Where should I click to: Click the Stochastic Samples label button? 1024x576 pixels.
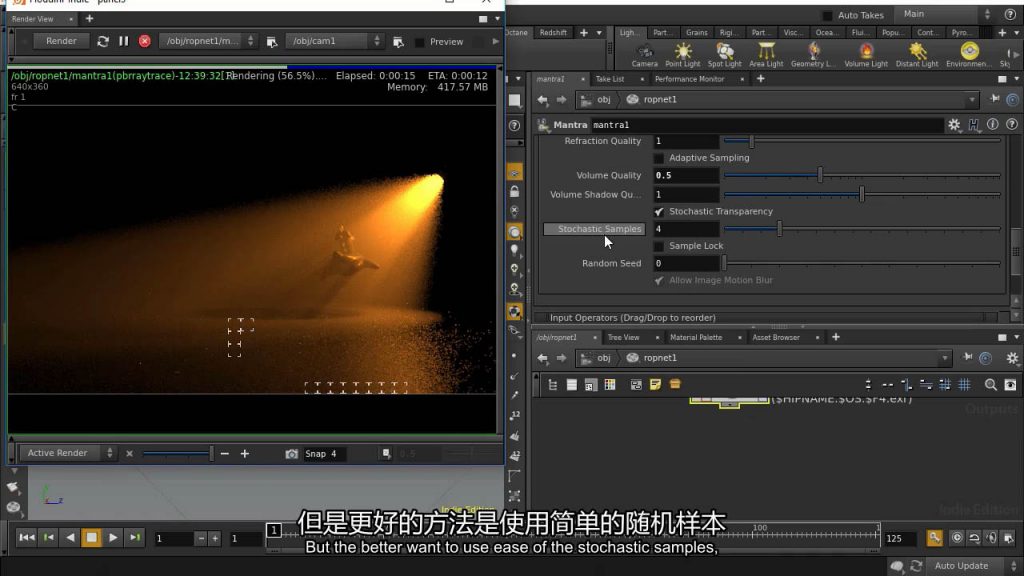[x=594, y=229]
